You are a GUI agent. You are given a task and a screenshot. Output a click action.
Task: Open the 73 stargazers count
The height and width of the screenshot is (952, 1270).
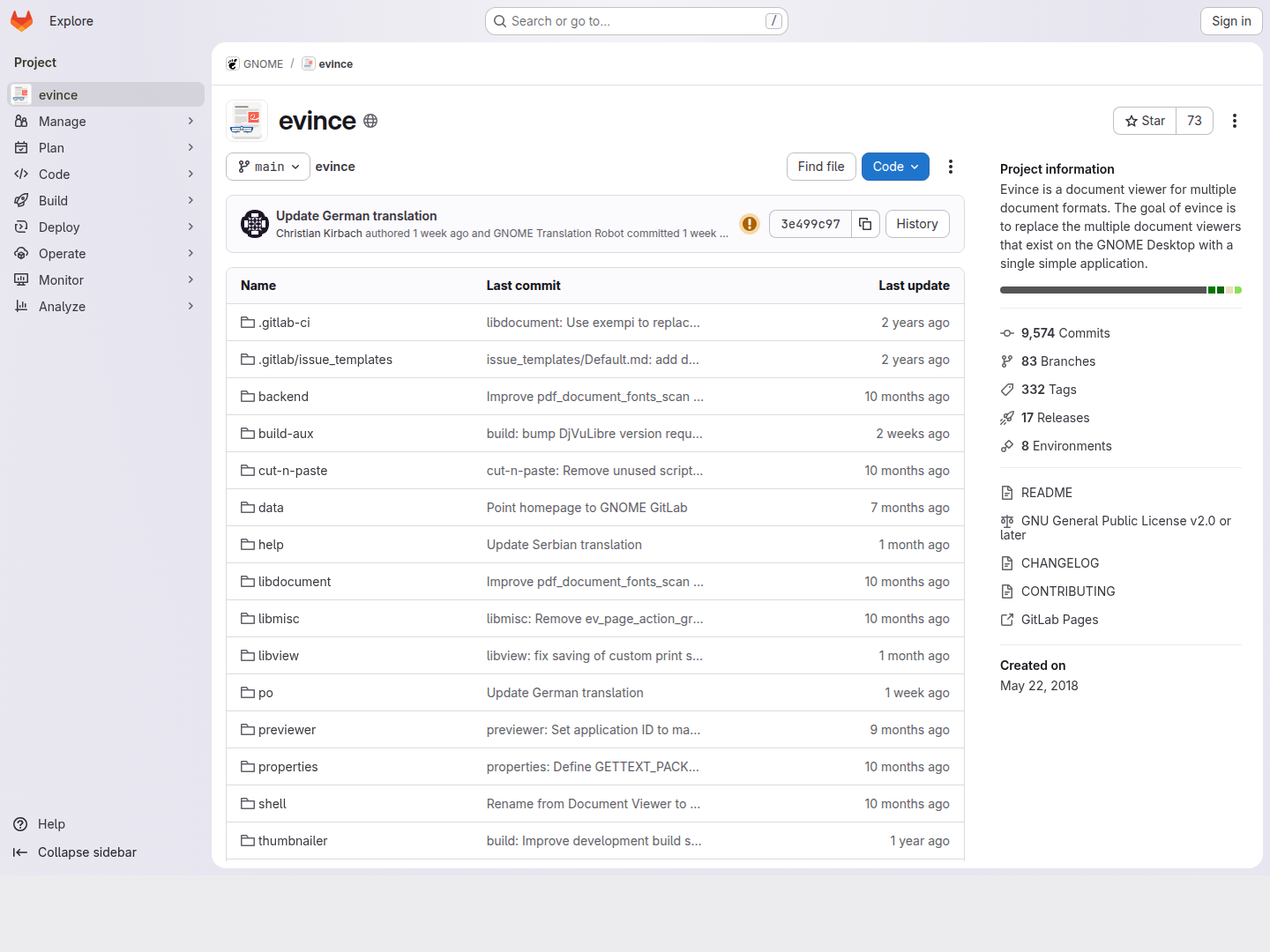point(1194,121)
